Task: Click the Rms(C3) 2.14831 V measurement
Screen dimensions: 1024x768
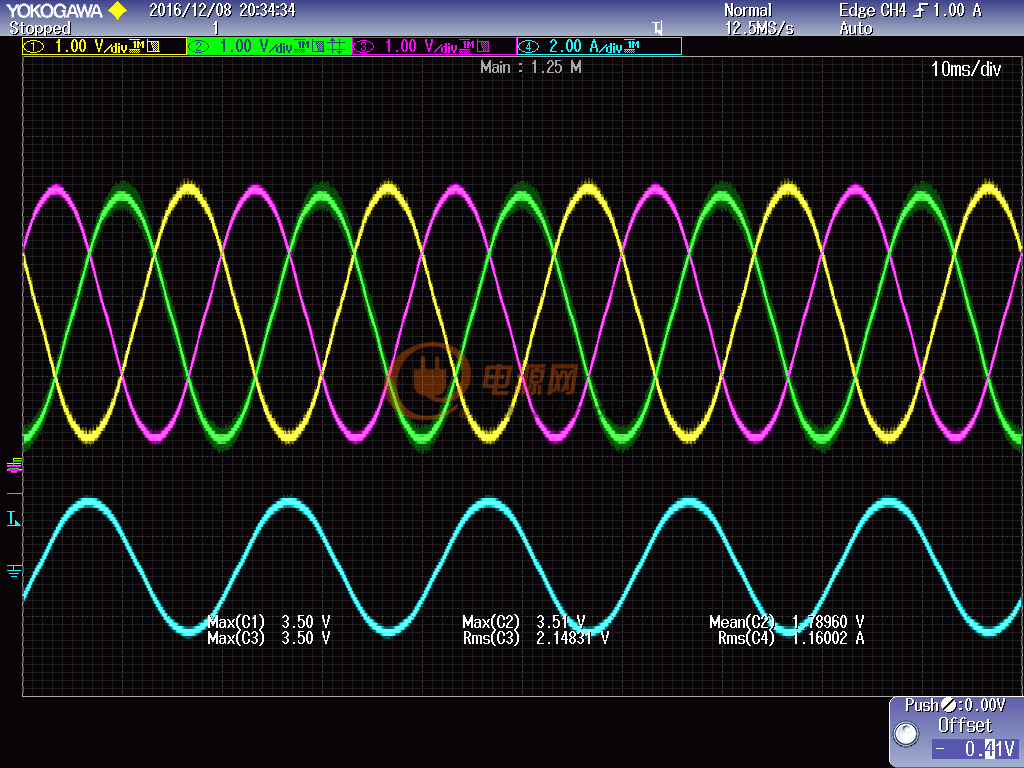Action: click(x=536, y=637)
